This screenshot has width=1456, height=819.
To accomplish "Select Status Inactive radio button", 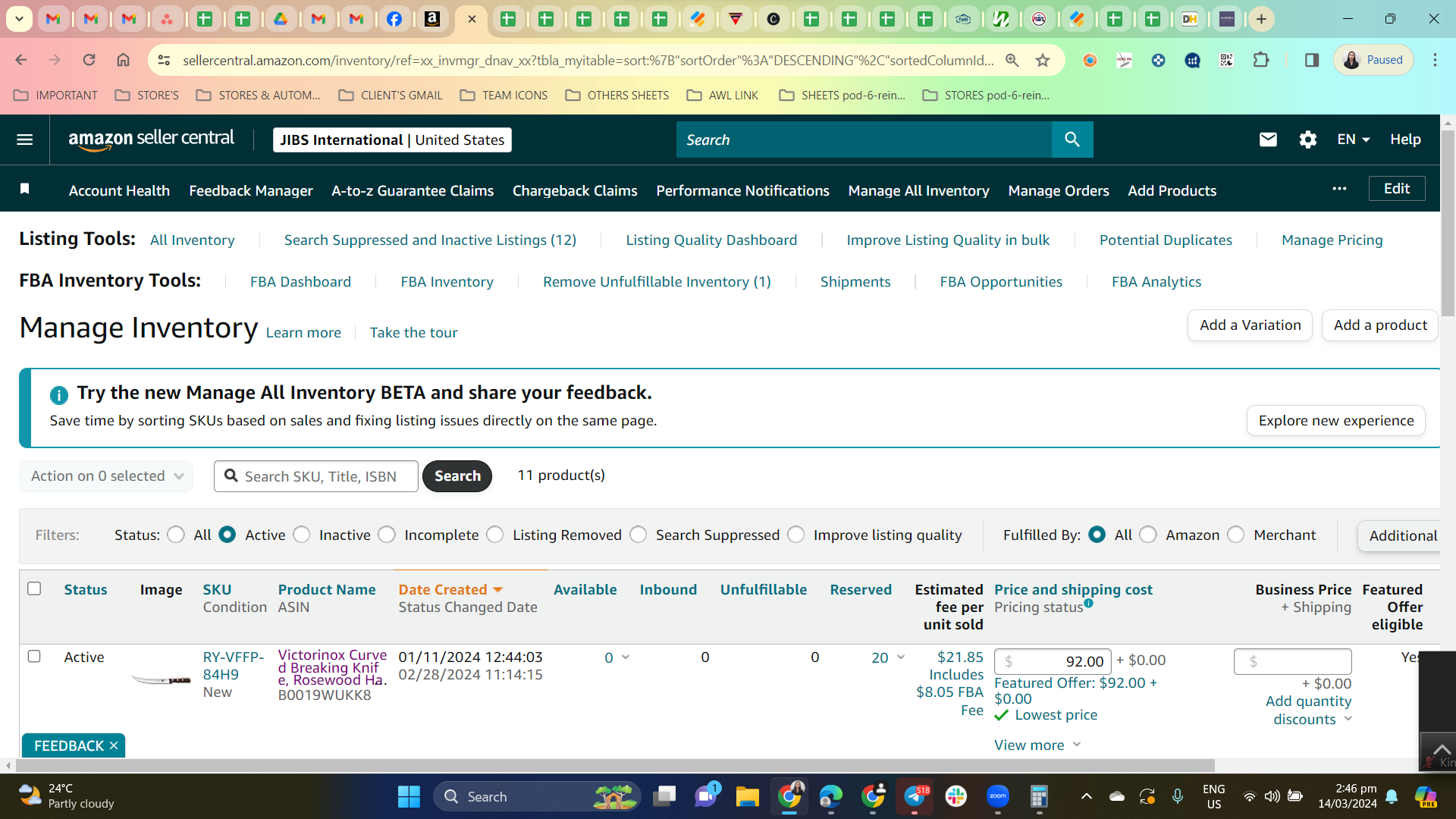I will coord(302,535).
